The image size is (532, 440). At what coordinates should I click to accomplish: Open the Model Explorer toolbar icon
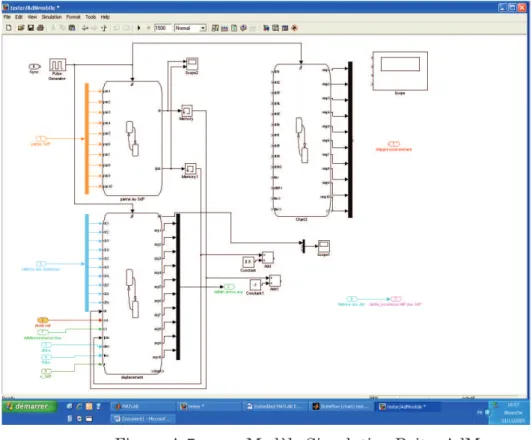276,28
